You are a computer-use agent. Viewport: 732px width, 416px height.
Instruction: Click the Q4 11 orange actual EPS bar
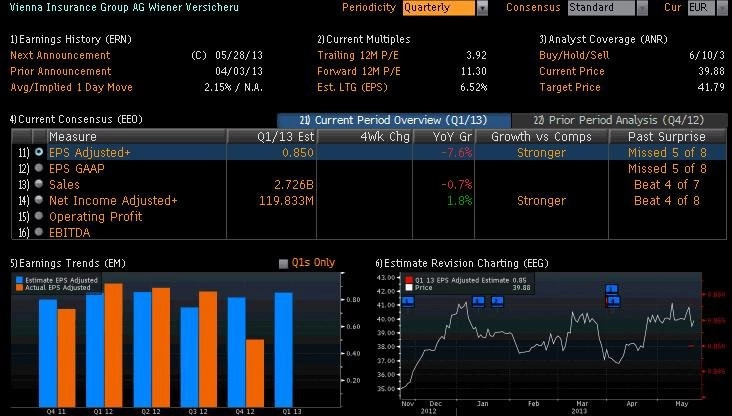[x=66, y=358]
